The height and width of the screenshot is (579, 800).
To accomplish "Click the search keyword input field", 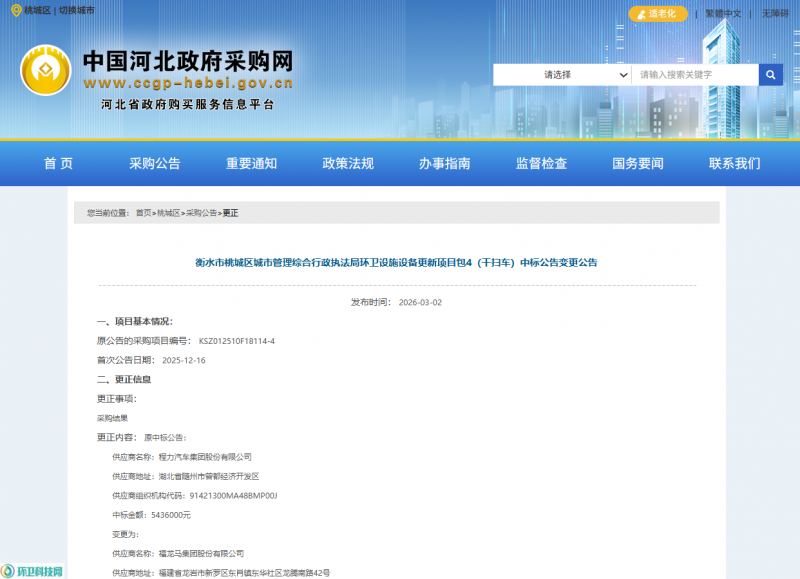I will click(x=694, y=75).
